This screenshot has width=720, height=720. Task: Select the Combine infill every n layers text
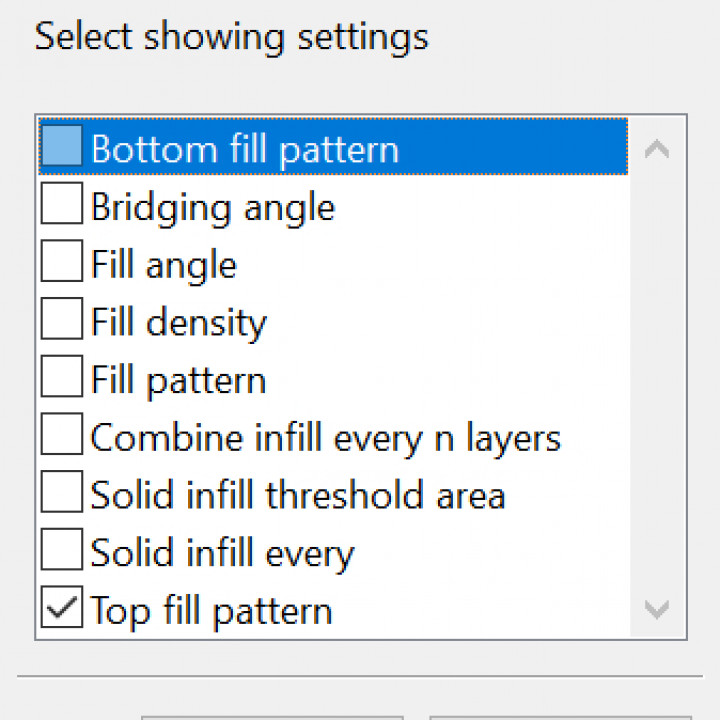tap(326, 438)
